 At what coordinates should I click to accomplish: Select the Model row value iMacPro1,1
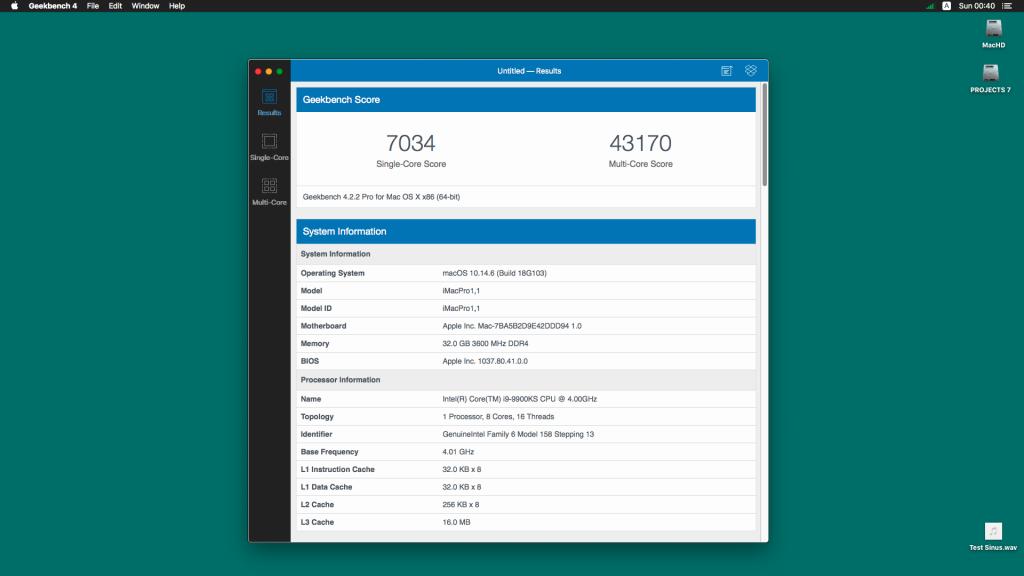click(461, 291)
